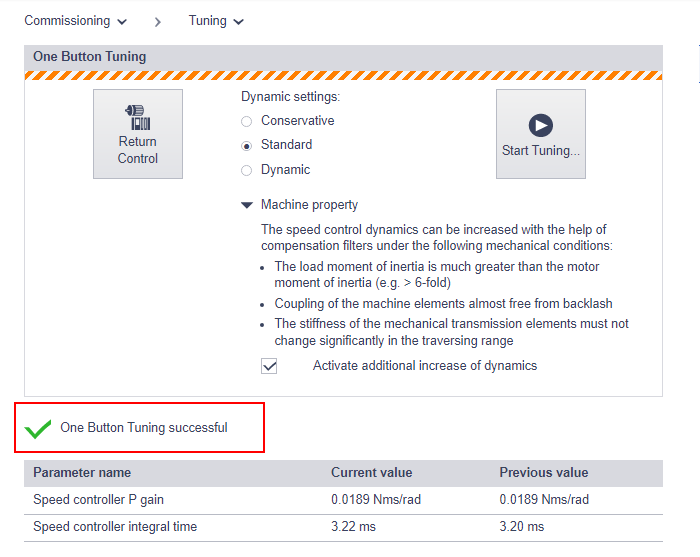Click the current value 3.22 ms

pos(354,527)
